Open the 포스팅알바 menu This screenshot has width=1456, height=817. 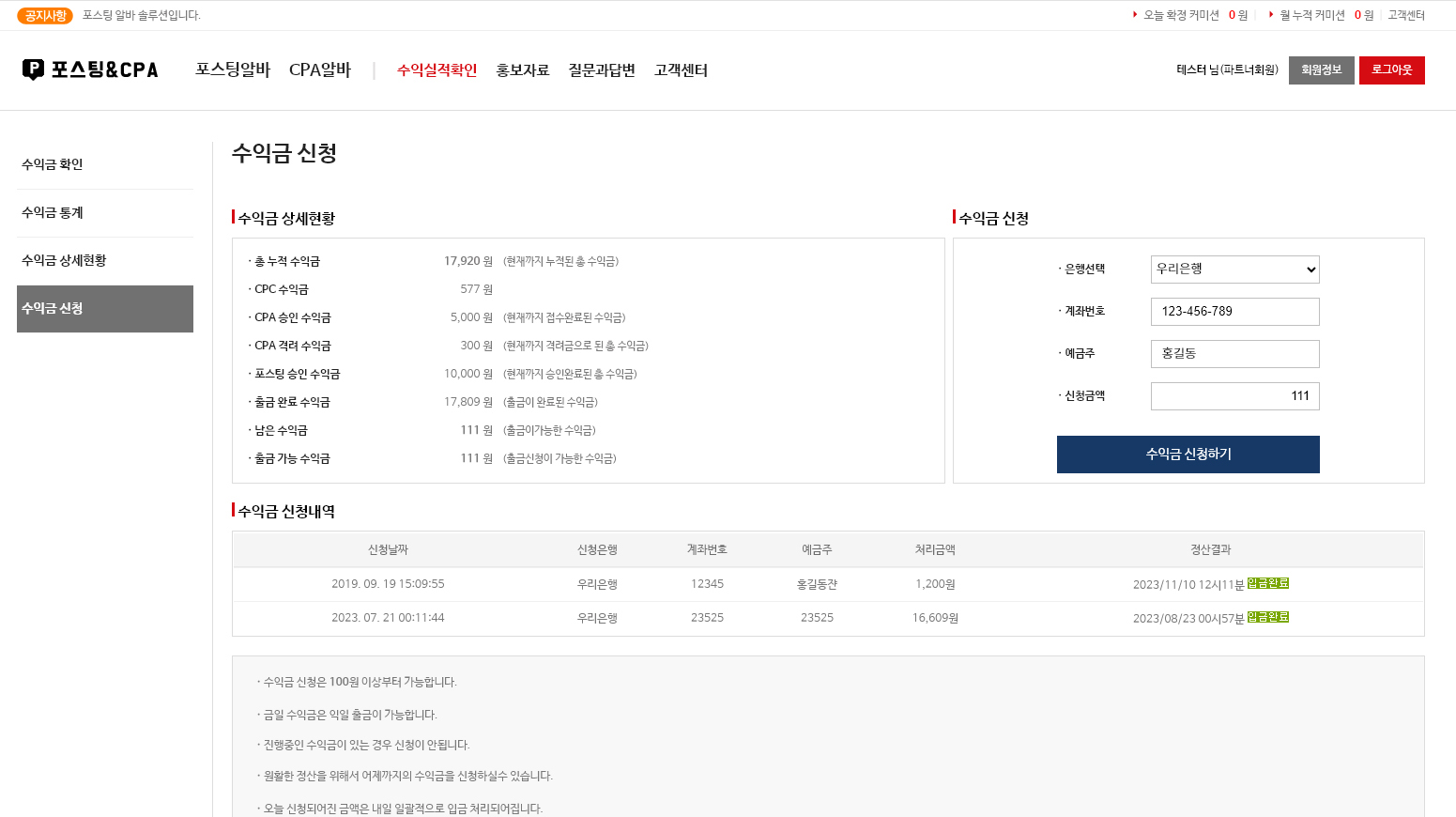[232, 70]
